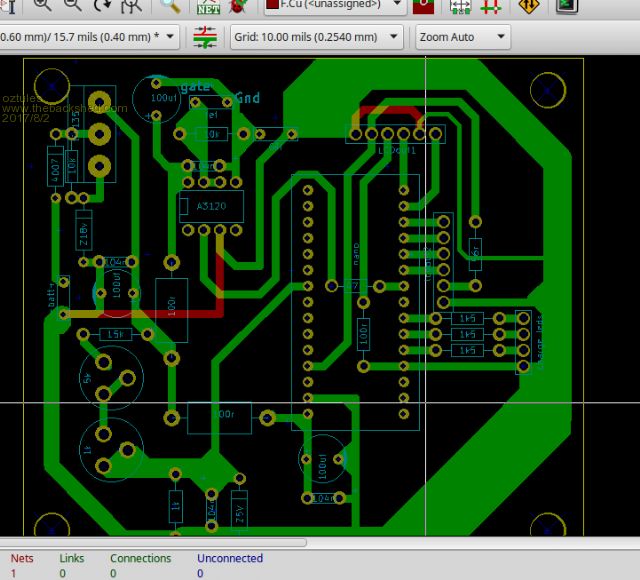Open the layer pair selection icon

423,5
